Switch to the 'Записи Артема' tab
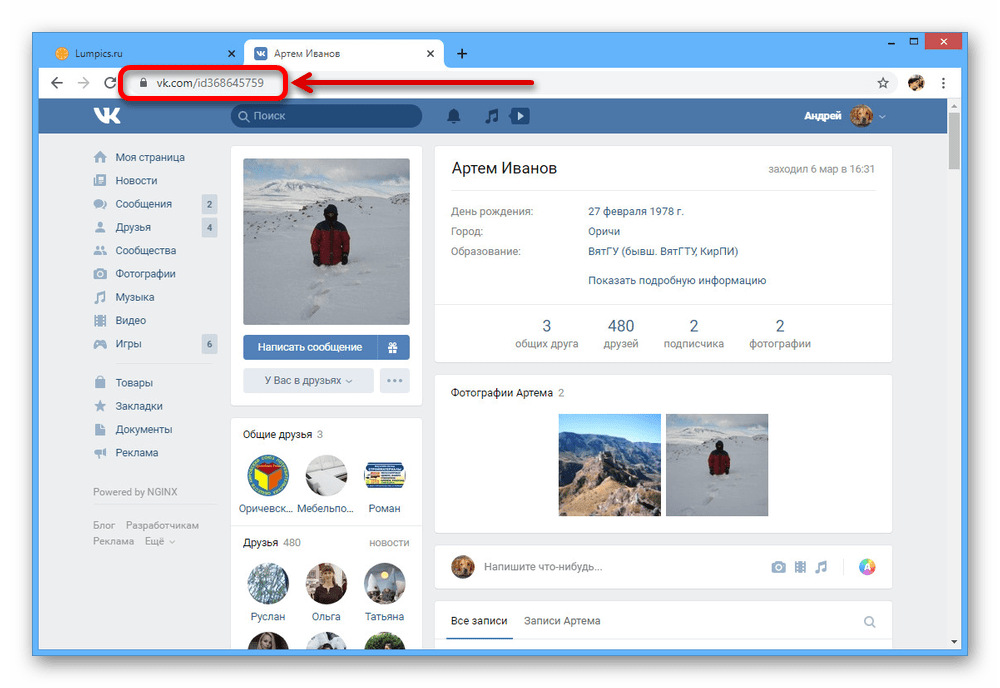Viewport: 1000px width, 688px height. pos(562,620)
